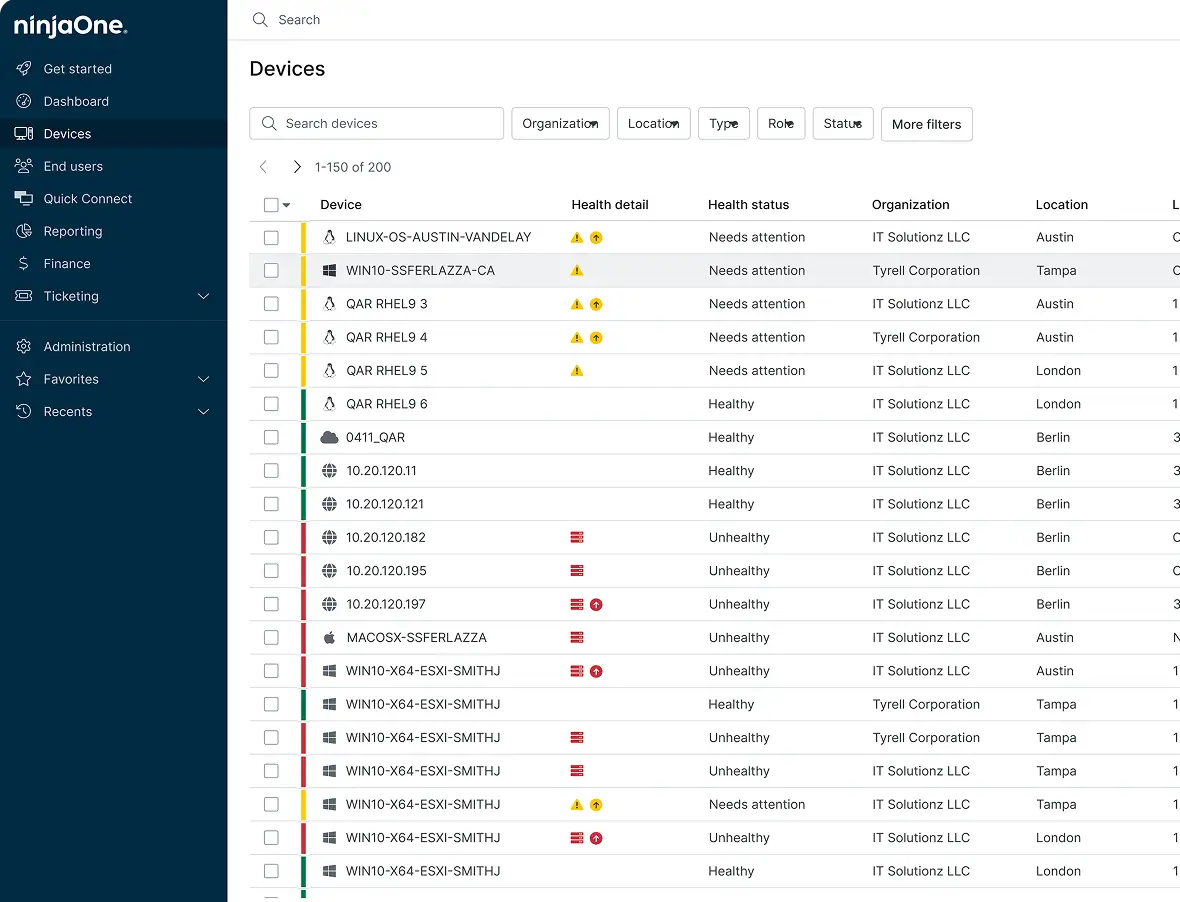Tick the checkbox for QAR RHEL9 3

point(271,303)
